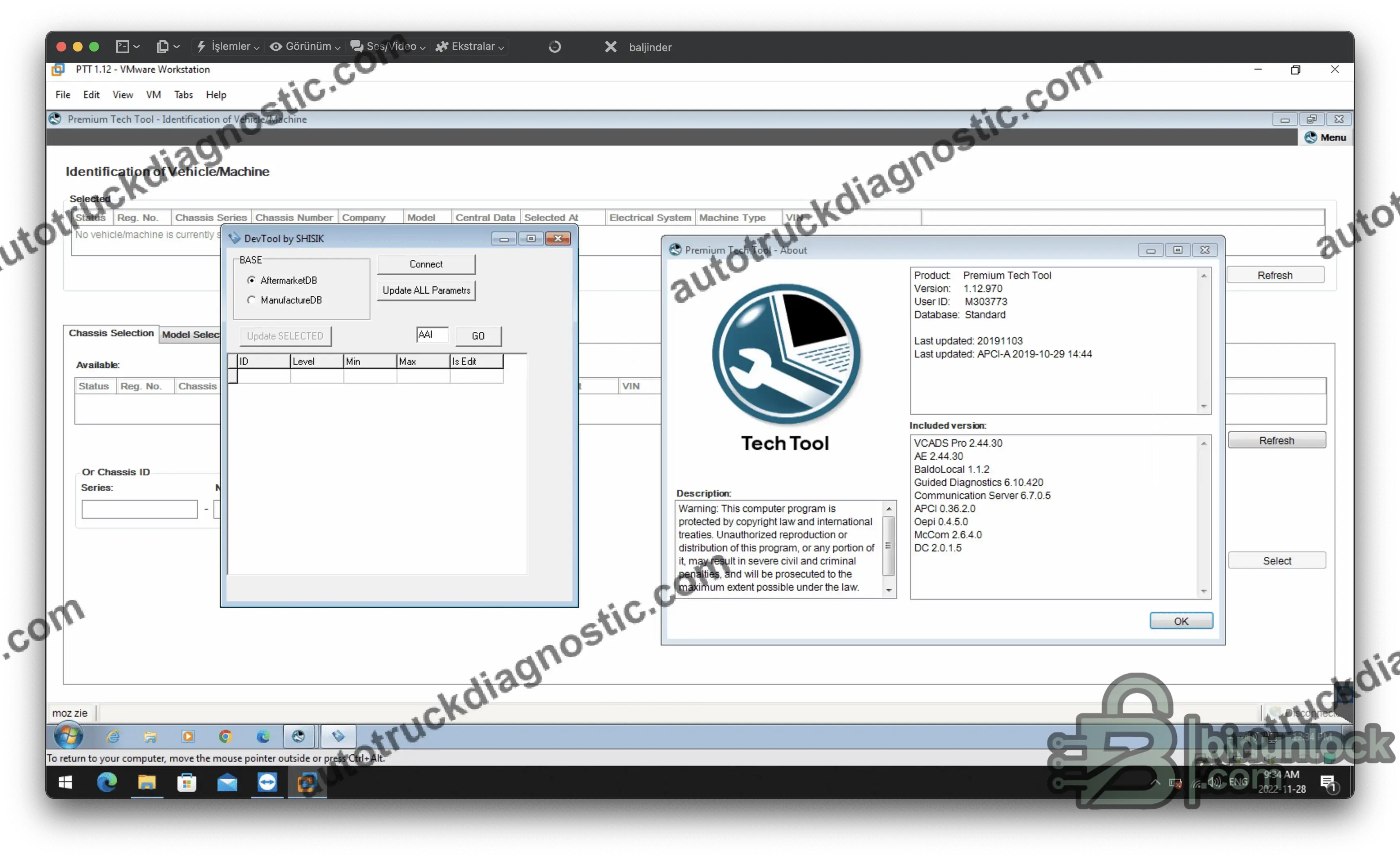Image resolution: width=1400 pixels, height=859 pixels.
Task: Launch Internet Explorer from VM taskbar
Action: 114,737
